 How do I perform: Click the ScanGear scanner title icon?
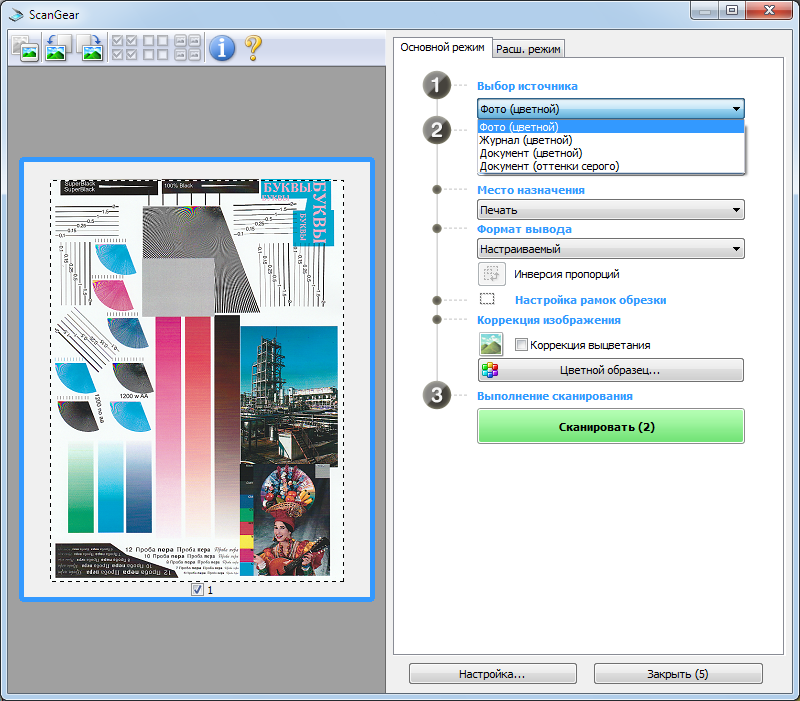[16, 15]
